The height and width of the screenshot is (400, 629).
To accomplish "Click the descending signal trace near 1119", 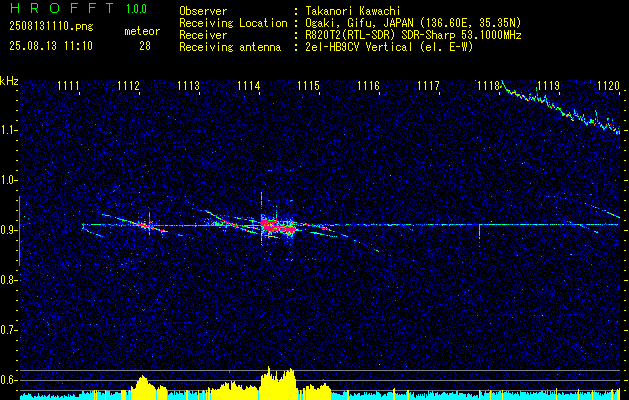I will pos(560,107).
